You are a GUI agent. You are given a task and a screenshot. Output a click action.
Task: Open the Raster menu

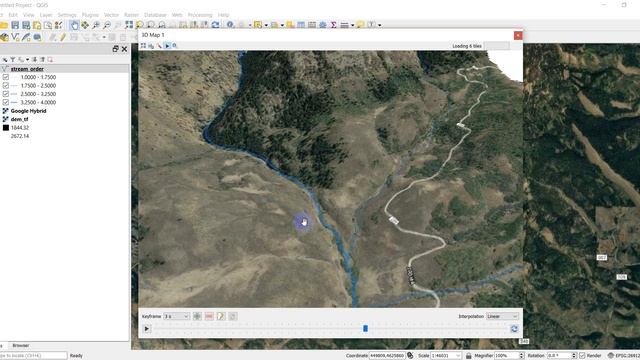(x=131, y=15)
